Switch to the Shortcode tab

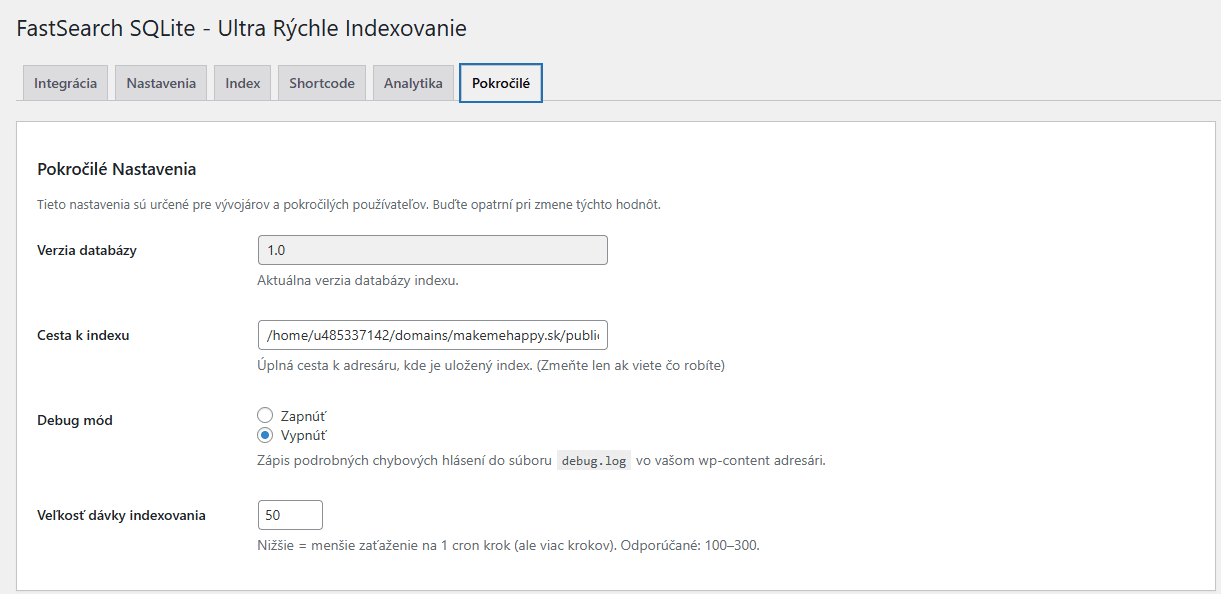point(321,82)
